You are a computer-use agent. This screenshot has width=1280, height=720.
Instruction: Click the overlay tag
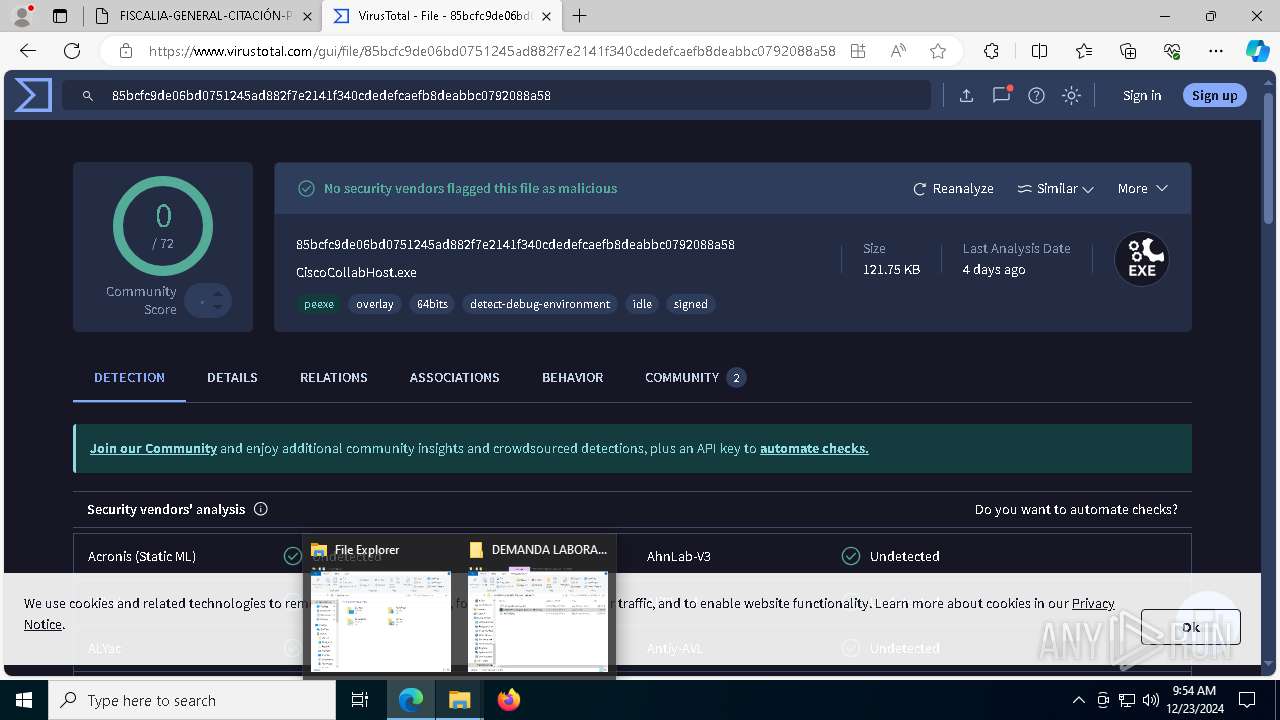[375, 304]
